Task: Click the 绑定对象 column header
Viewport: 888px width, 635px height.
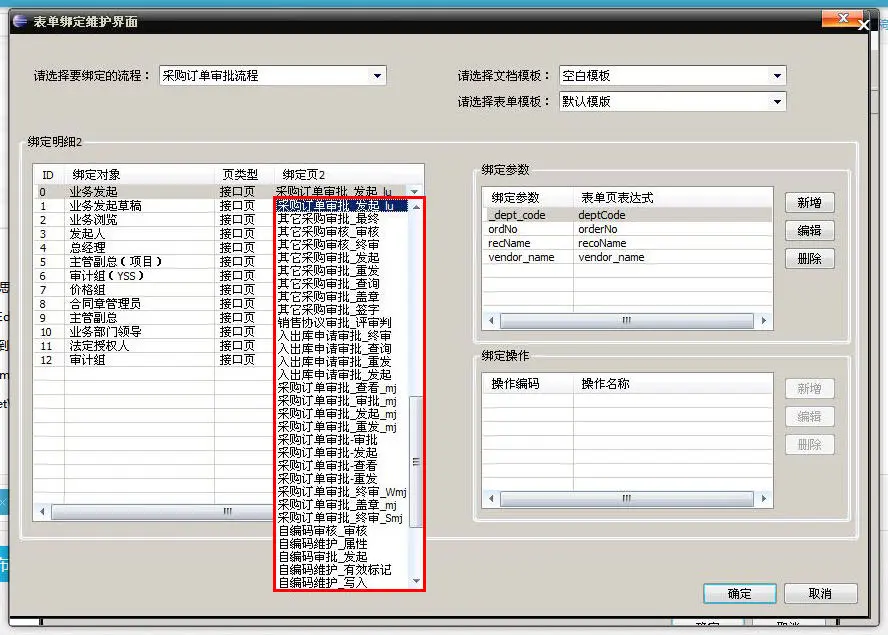Action: click(139, 175)
